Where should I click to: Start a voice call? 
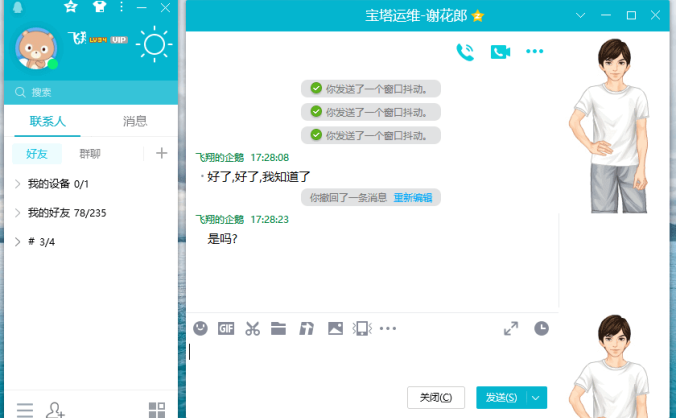pyautogui.click(x=465, y=52)
